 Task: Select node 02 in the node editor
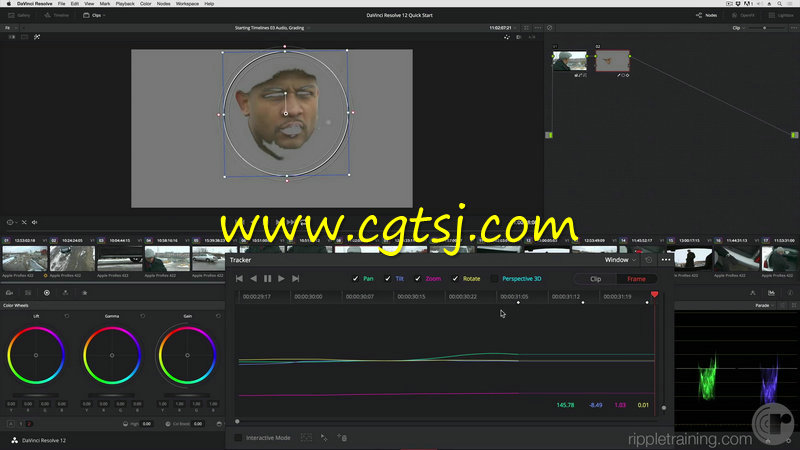coord(612,61)
